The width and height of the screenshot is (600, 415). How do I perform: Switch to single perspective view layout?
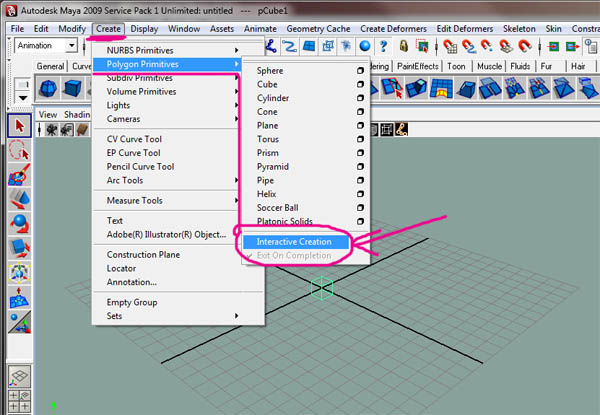(x=19, y=376)
